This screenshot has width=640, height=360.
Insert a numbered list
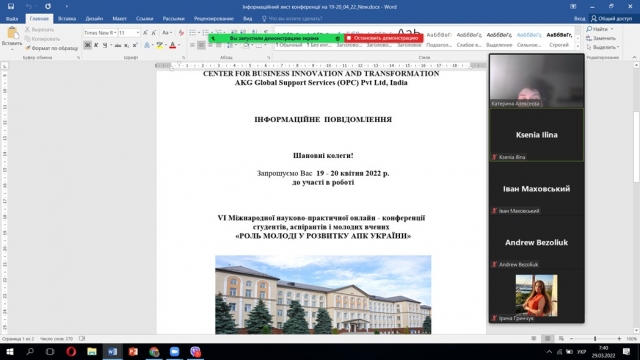click(205, 33)
